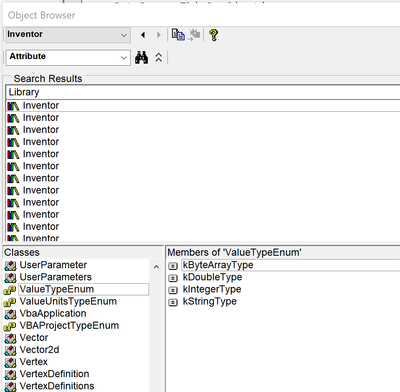400x392 pixels.
Task: Select kDoubleType member
Action: tap(212, 277)
